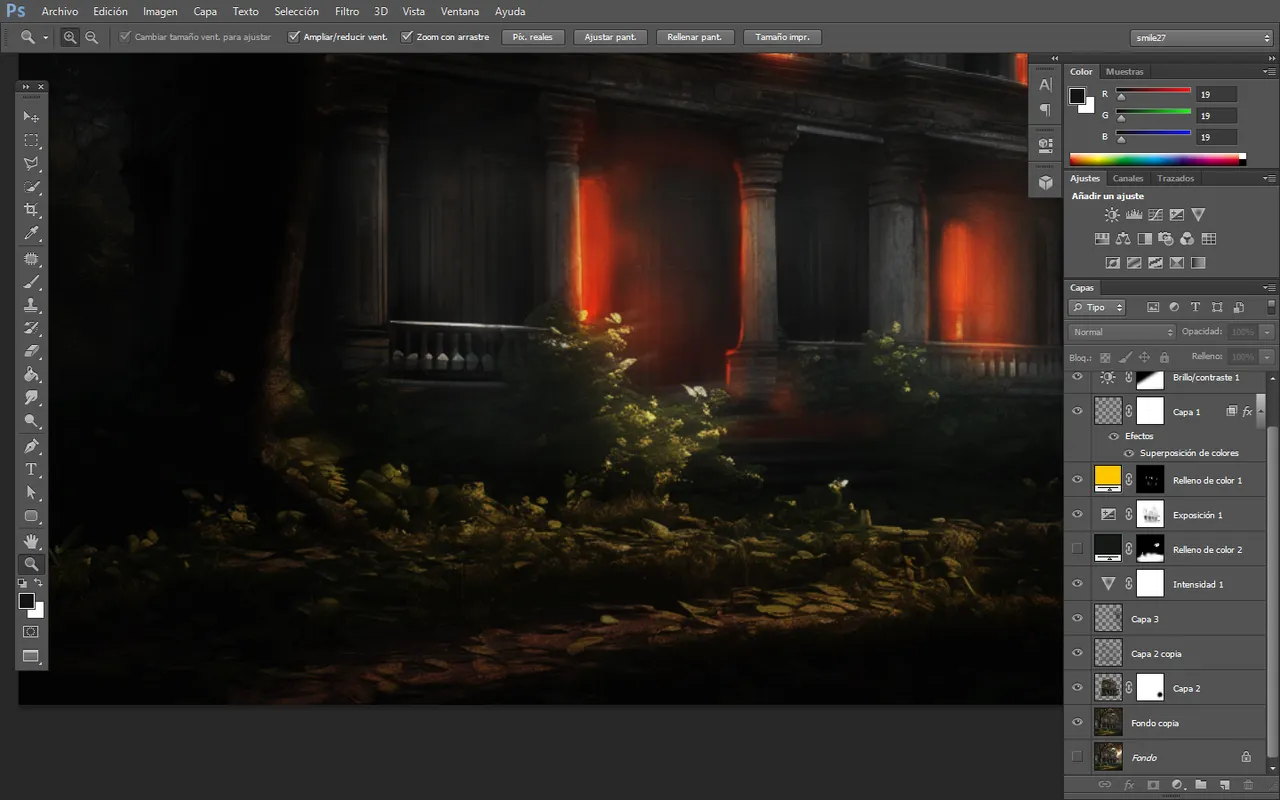The height and width of the screenshot is (800, 1280).
Task: Open the layer blend mode Normal dropdown
Action: click(x=1122, y=331)
